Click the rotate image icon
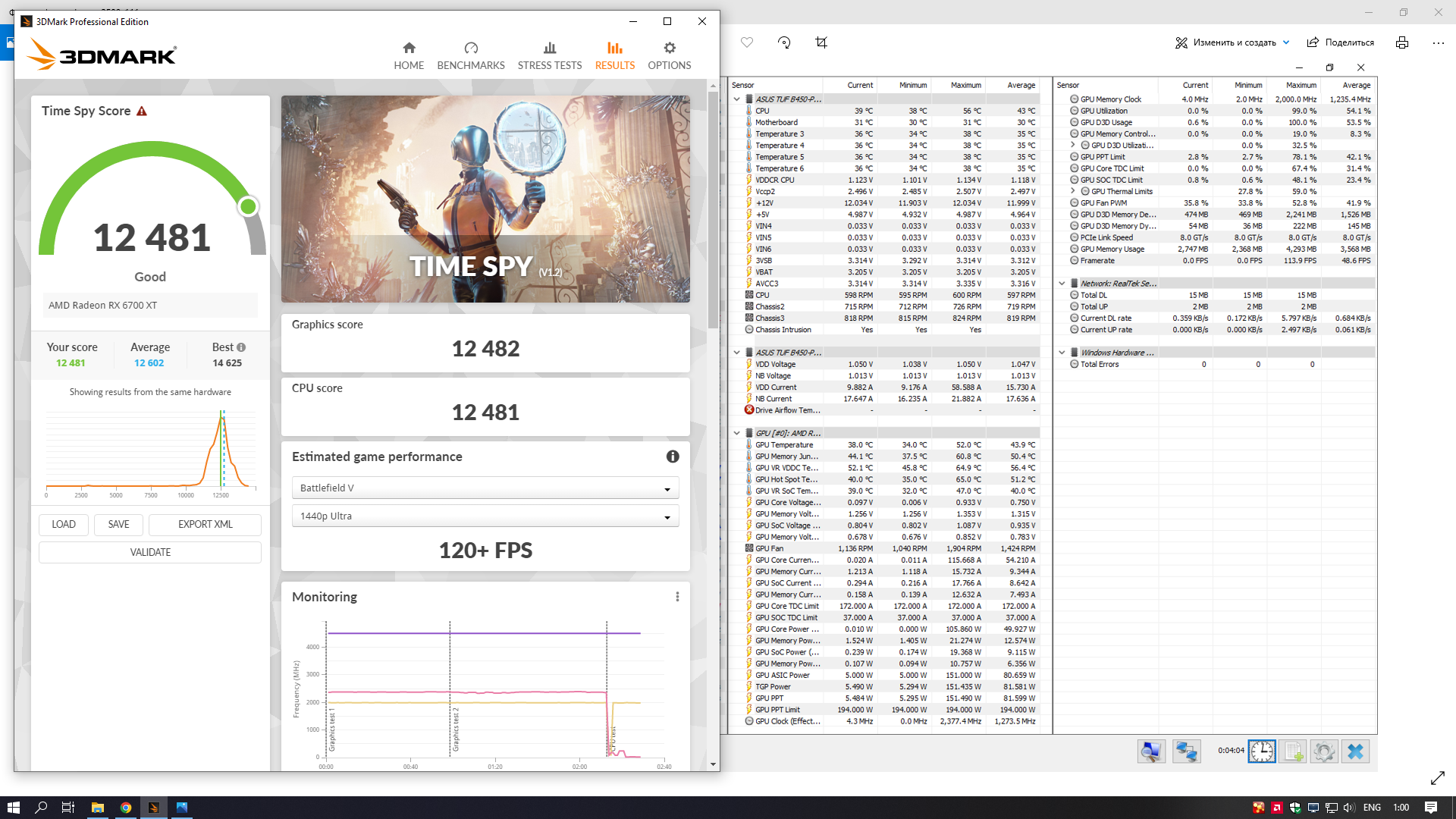The image size is (1456, 819). coord(784,42)
